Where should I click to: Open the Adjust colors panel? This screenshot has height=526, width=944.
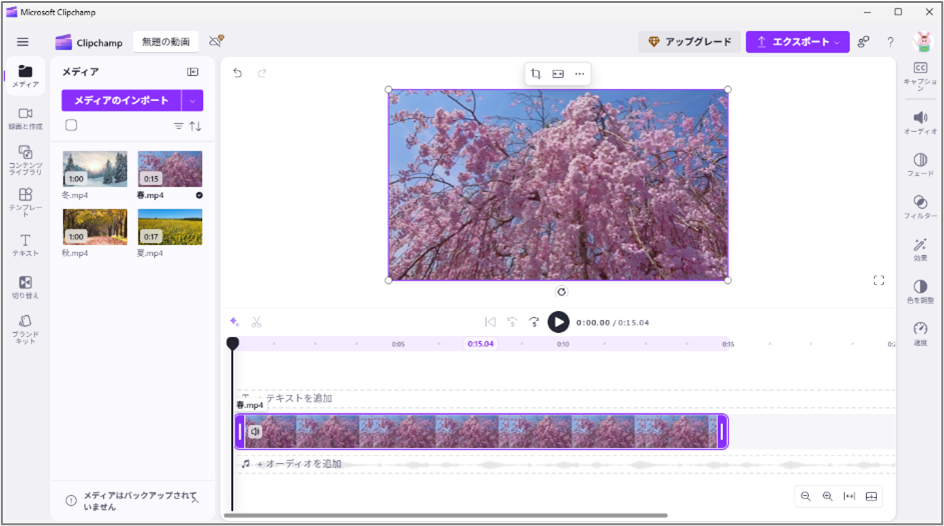[920, 291]
